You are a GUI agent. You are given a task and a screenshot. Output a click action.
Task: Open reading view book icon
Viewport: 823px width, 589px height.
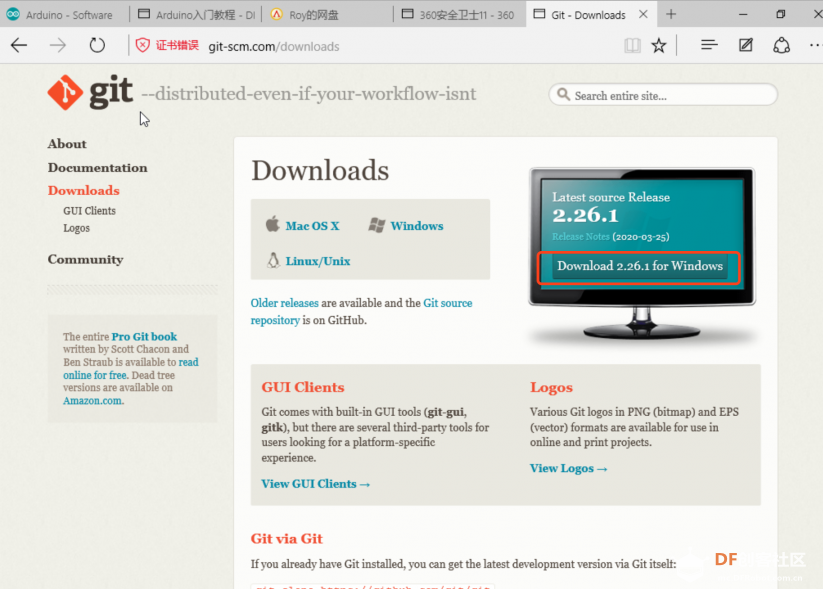(632, 46)
